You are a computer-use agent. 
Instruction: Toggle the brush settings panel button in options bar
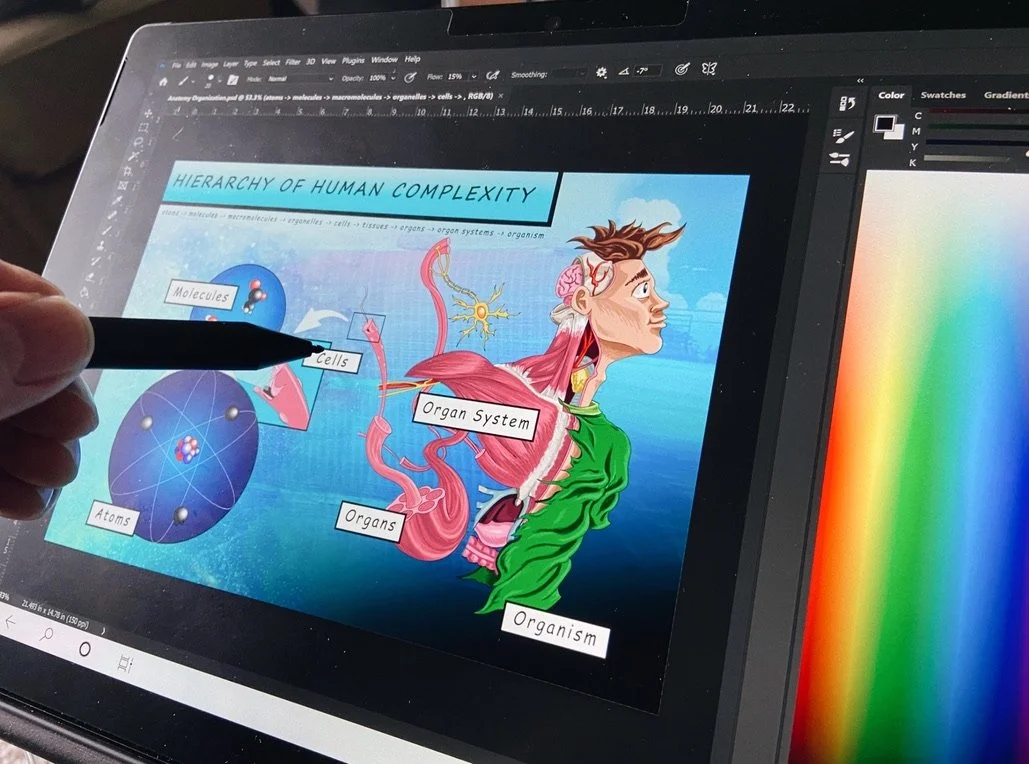(232, 80)
